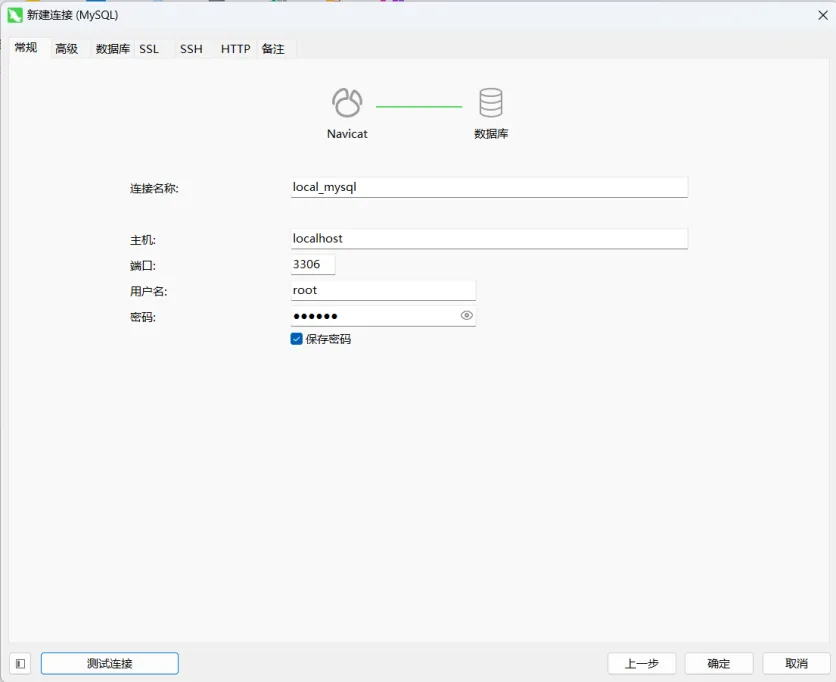Go back with the 上一步 button

click(x=642, y=663)
